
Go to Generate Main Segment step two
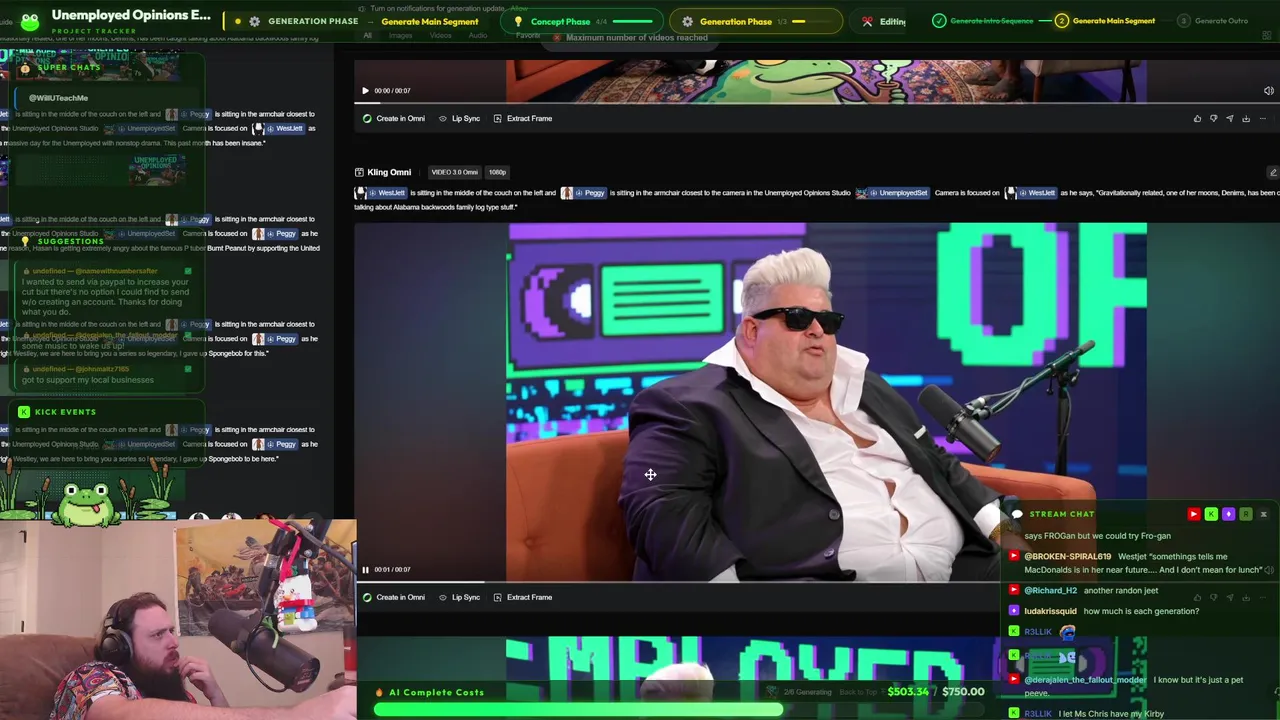click(x=1106, y=21)
